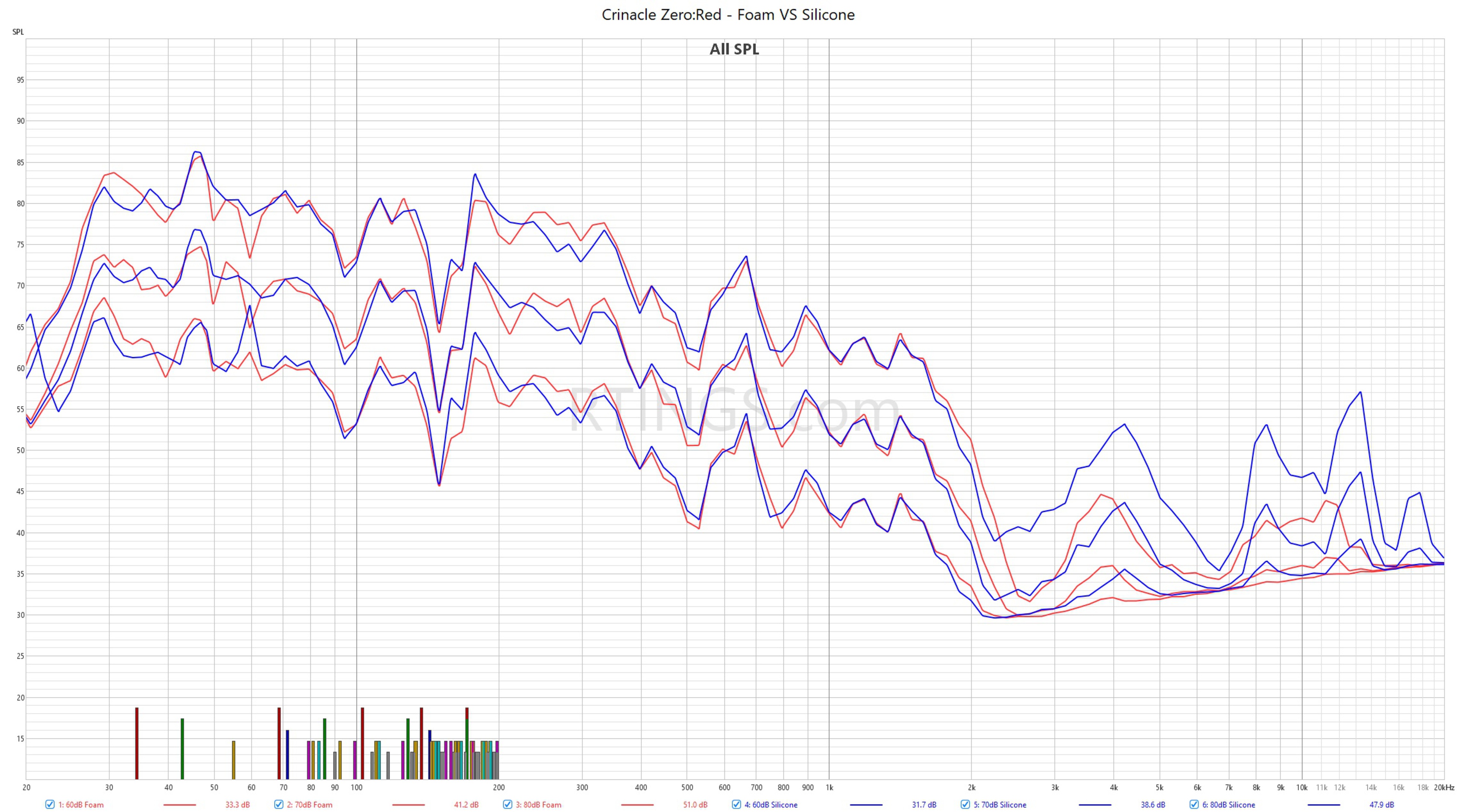The width and height of the screenshot is (1457, 812).
Task: Click the blue line swatch for 60dB Silicone
Action: coord(866,805)
